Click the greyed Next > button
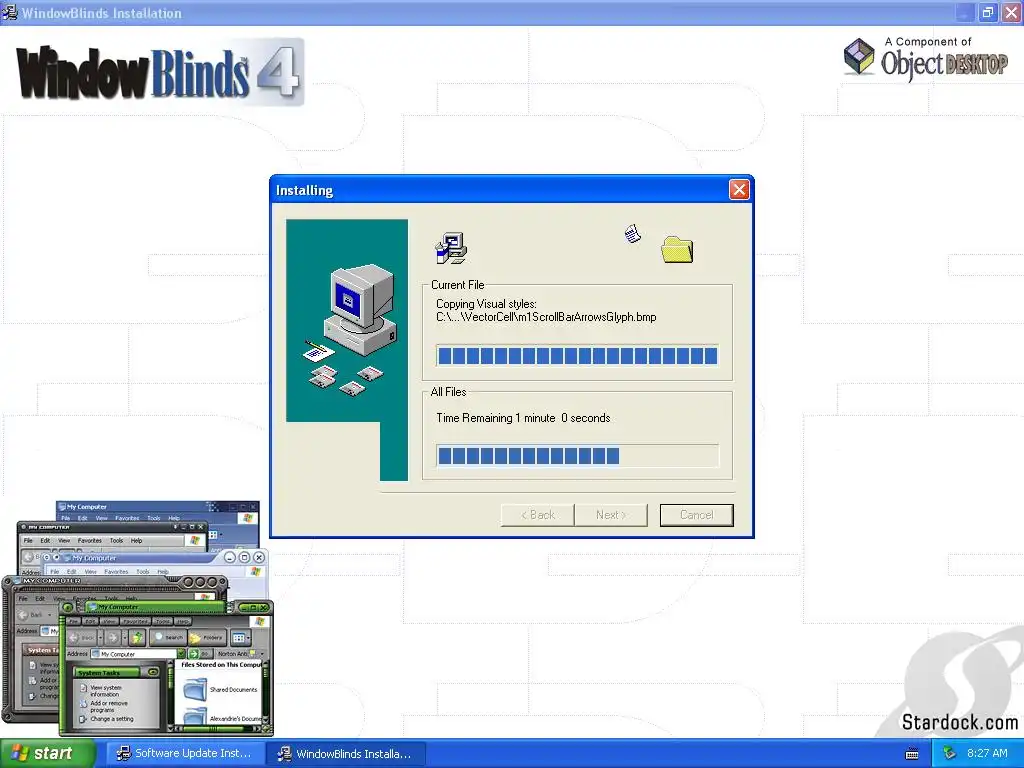This screenshot has width=1024, height=768. [611, 515]
